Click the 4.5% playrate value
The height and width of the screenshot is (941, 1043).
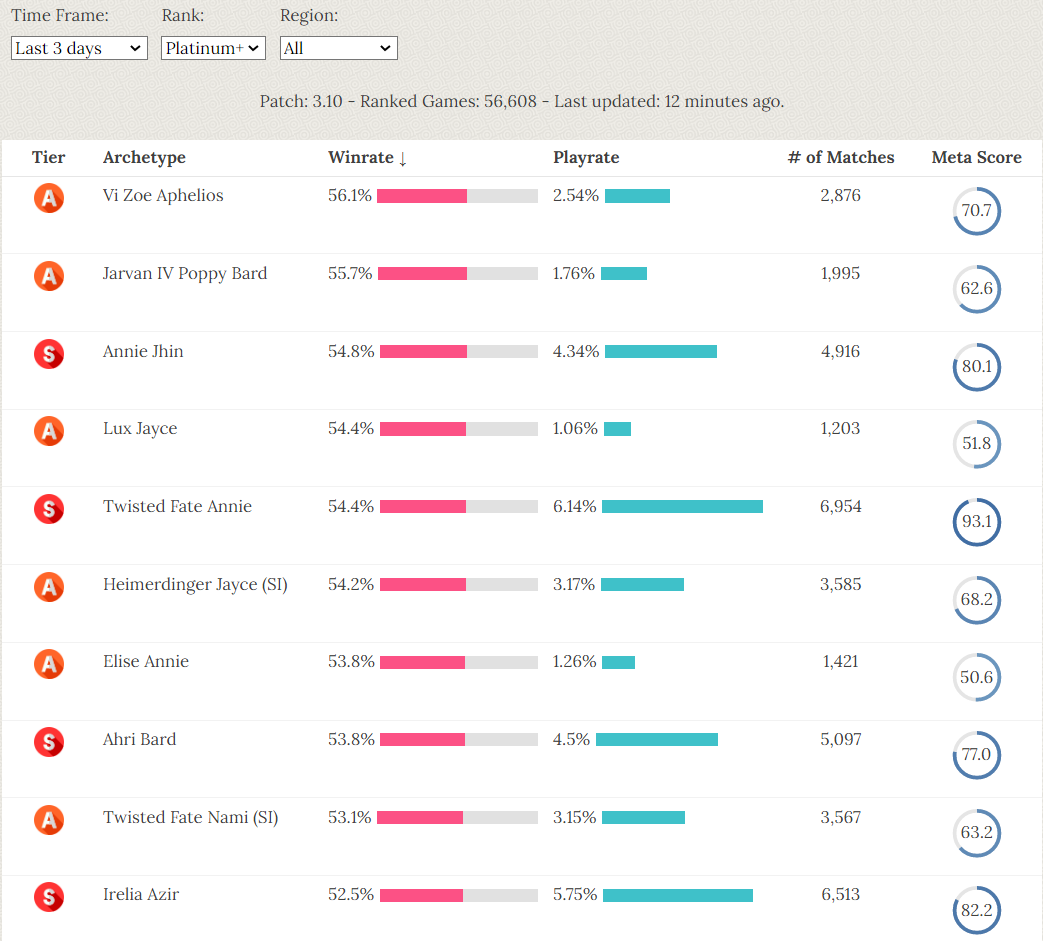pyautogui.click(x=571, y=739)
